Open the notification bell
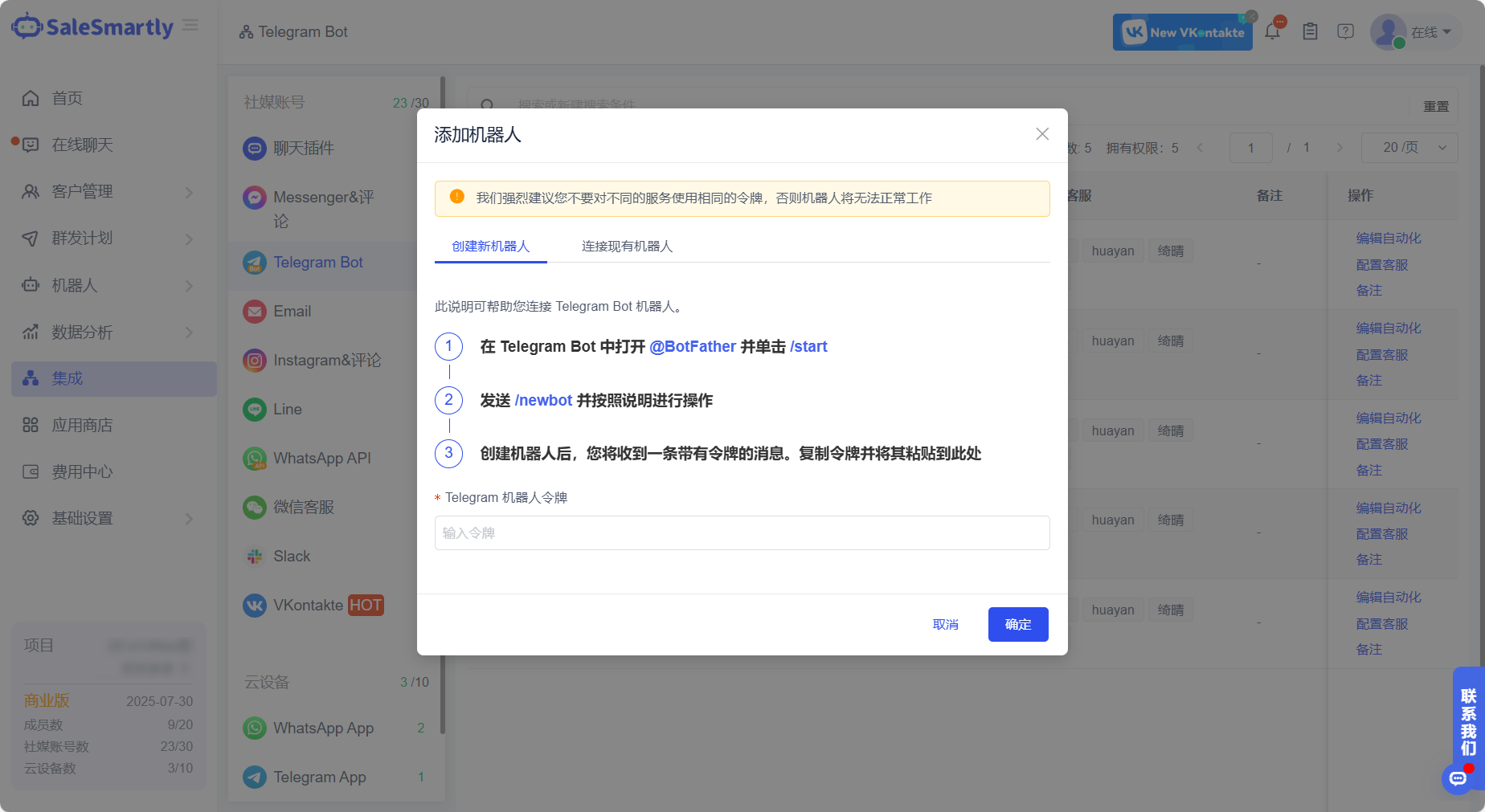This screenshot has width=1485, height=812. point(1273,31)
